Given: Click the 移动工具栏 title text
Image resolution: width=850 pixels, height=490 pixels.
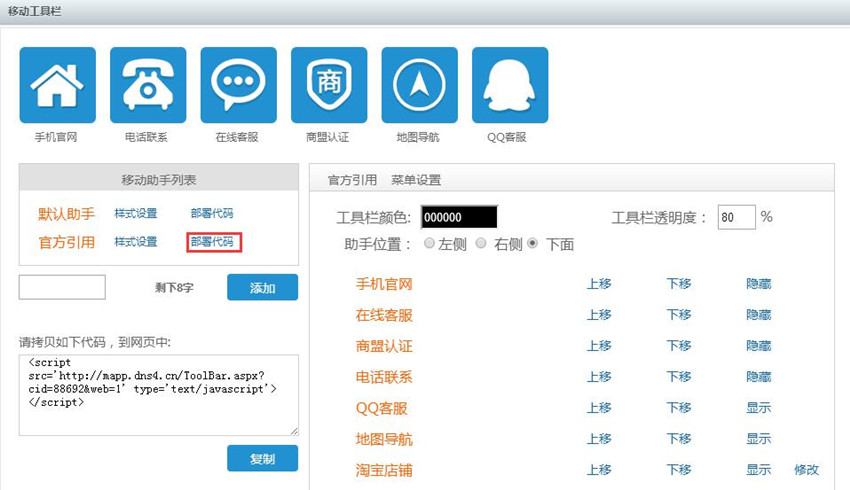Looking at the screenshot, I should click(34, 11).
